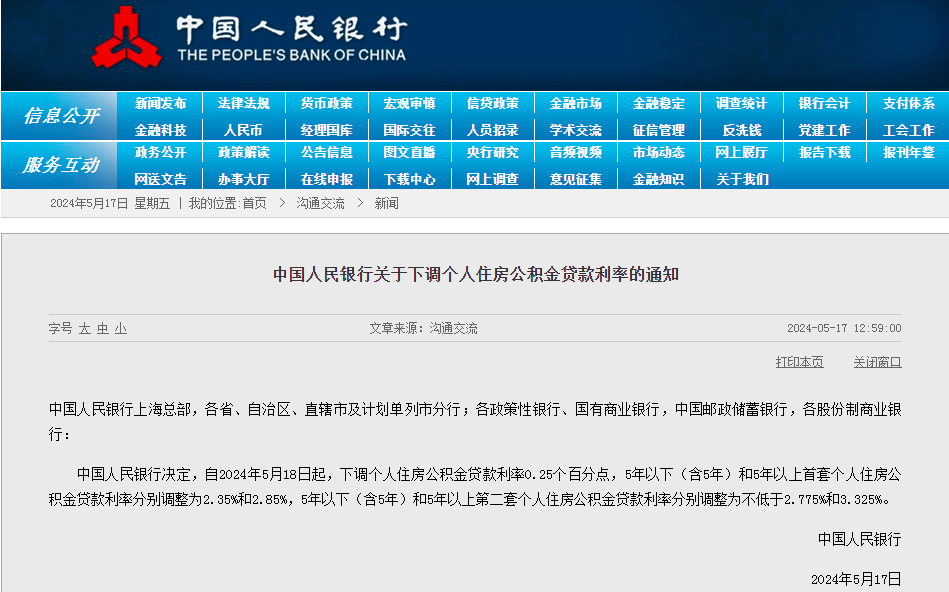
Task: Click the People's Bank of China logo
Action: pyautogui.click(x=124, y=40)
